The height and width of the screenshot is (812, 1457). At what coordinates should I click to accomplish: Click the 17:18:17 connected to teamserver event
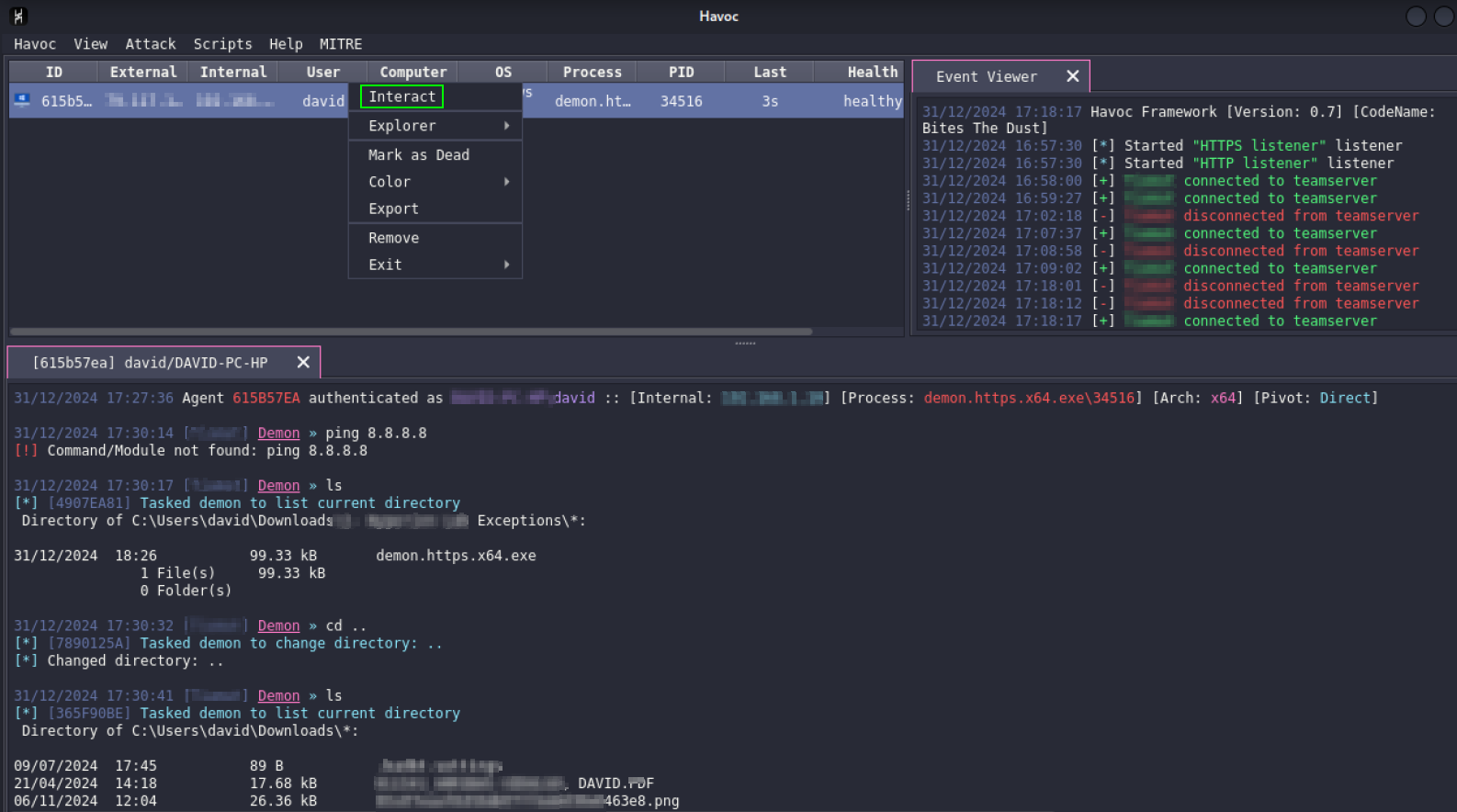click(x=1149, y=321)
